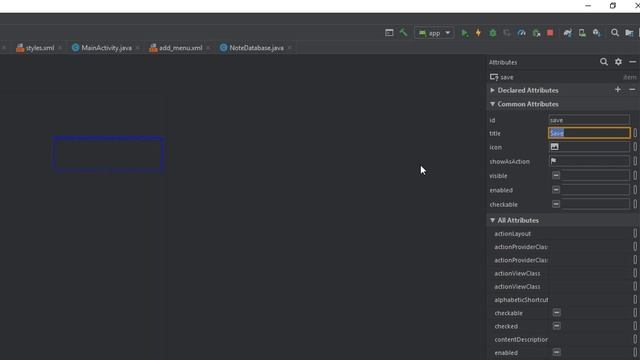Viewport: 640px width, 360px height.
Task: Add declared attribute with plus icon
Action: click(x=618, y=89)
